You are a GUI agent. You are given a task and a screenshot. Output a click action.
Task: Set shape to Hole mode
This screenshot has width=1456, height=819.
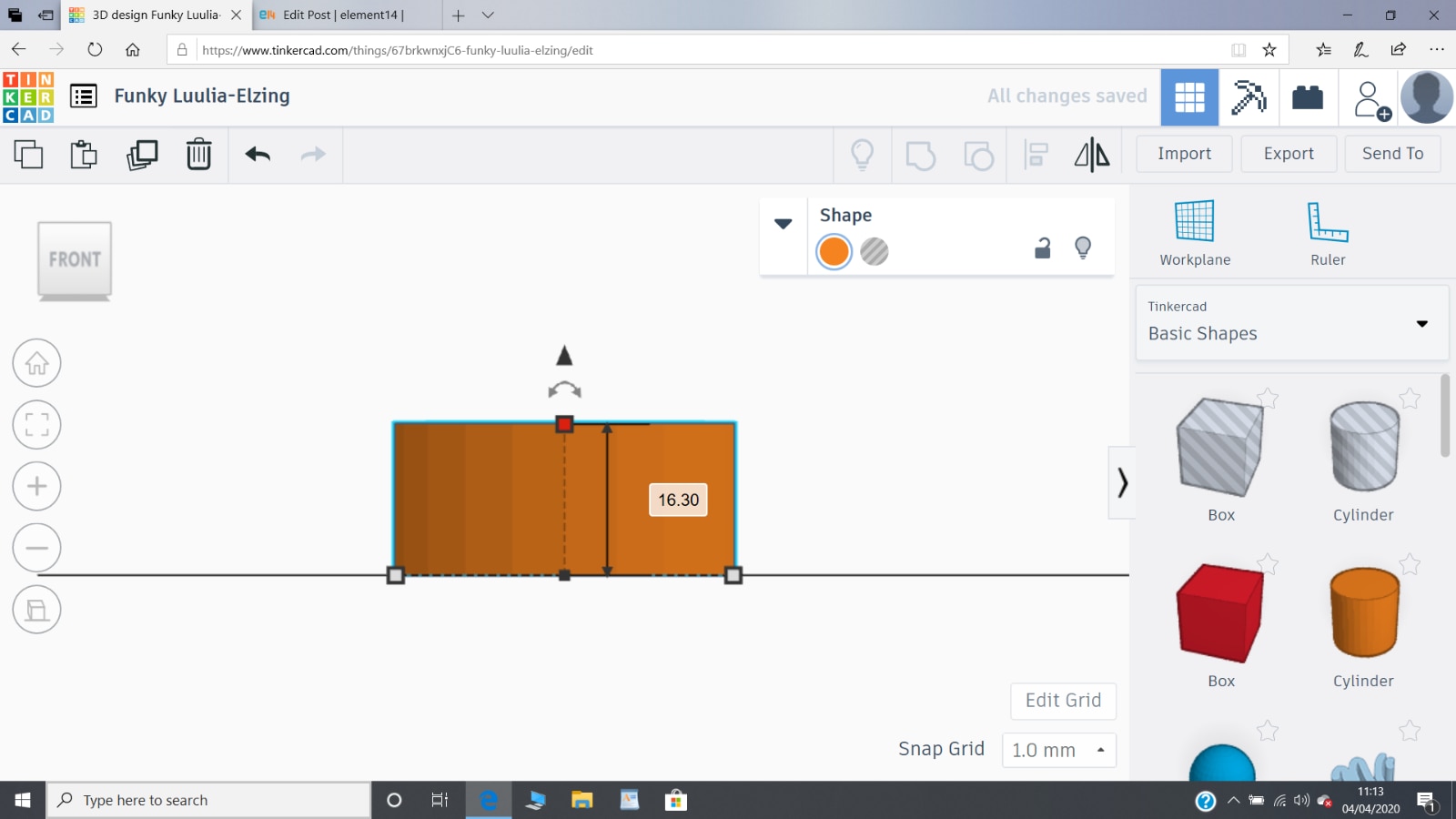(875, 251)
